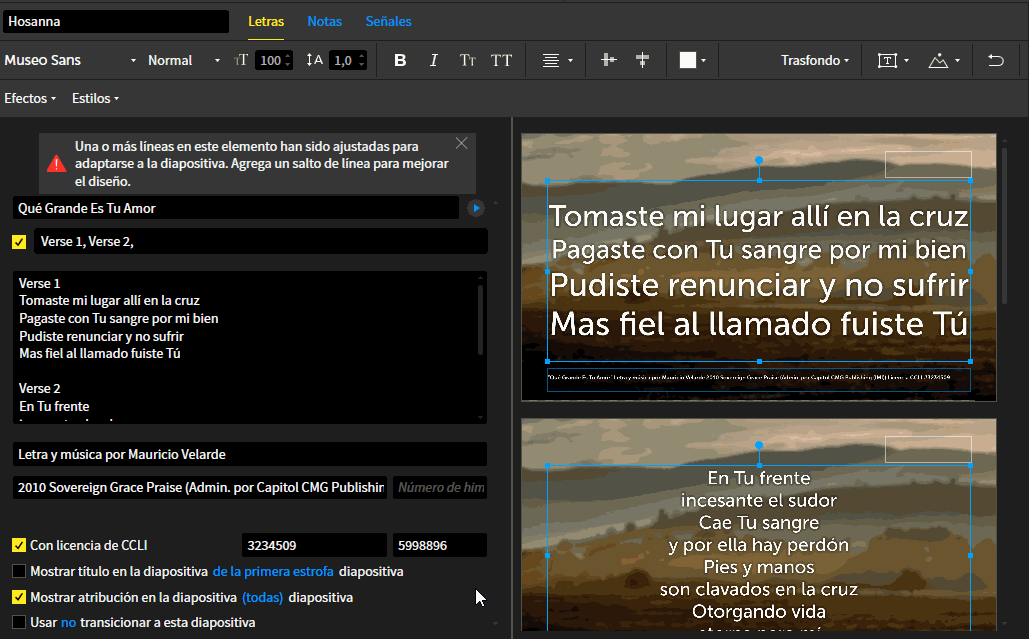This screenshot has width=1029, height=639.
Task: Click the Número de himno field
Action: click(x=440, y=487)
